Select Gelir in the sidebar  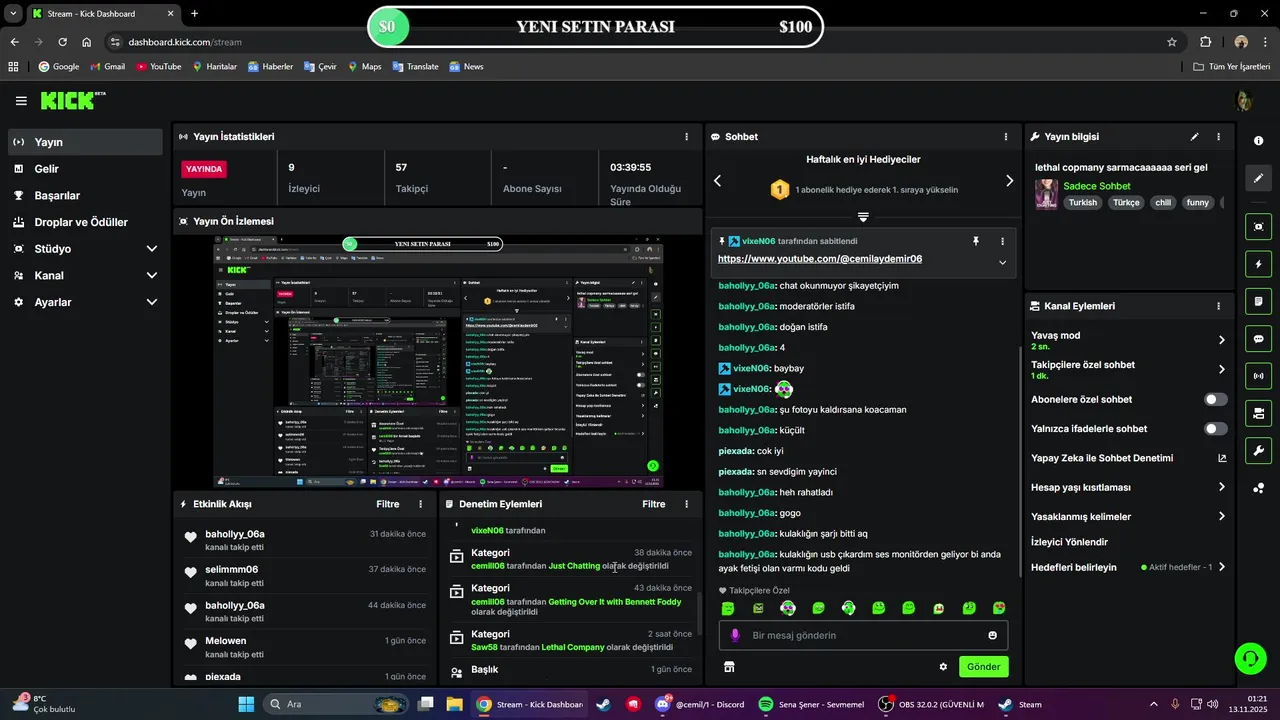click(x=86, y=169)
